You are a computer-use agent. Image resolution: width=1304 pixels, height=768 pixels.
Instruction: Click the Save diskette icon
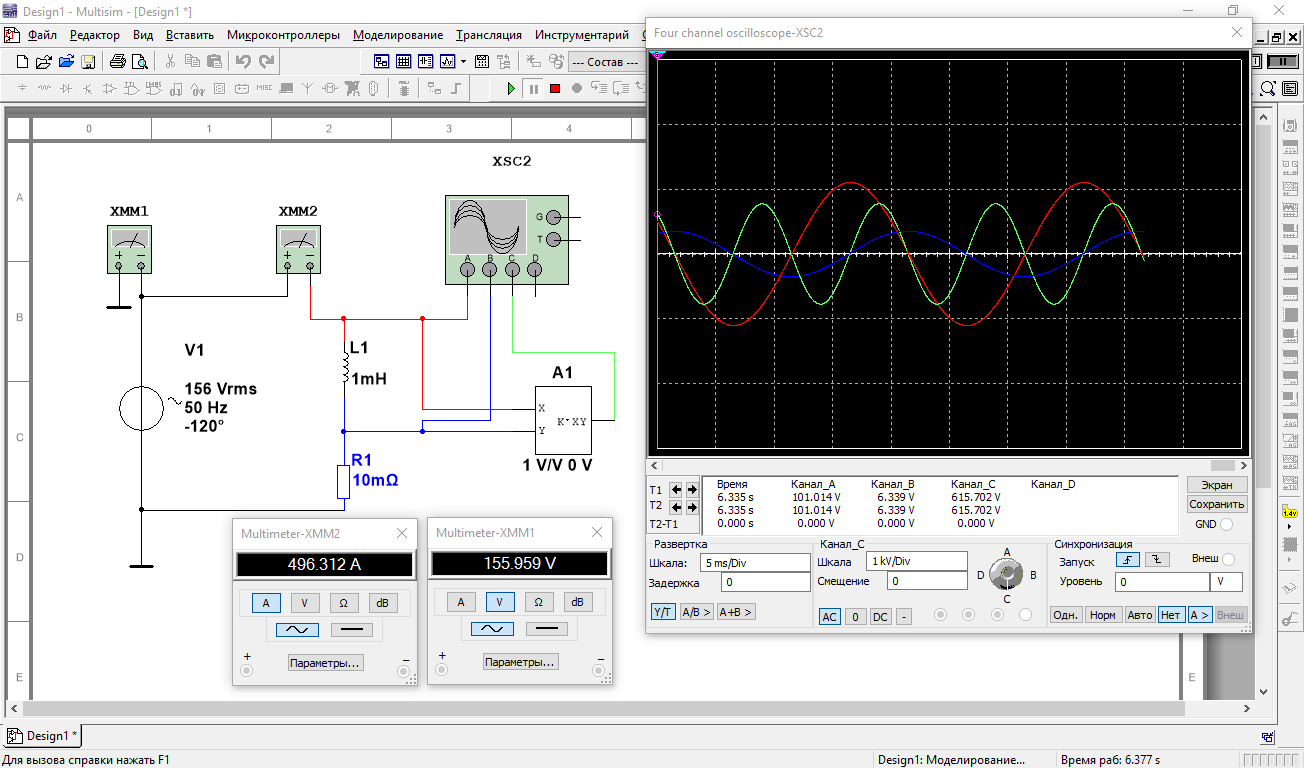(88, 62)
